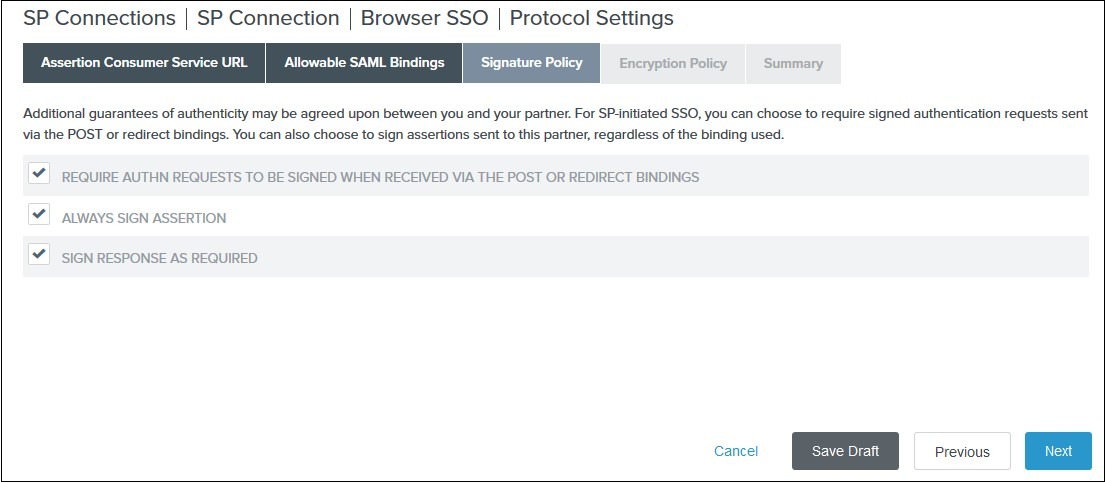Go back with the Previous button
The width and height of the screenshot is (1105, 483).
tap(962, 451)
